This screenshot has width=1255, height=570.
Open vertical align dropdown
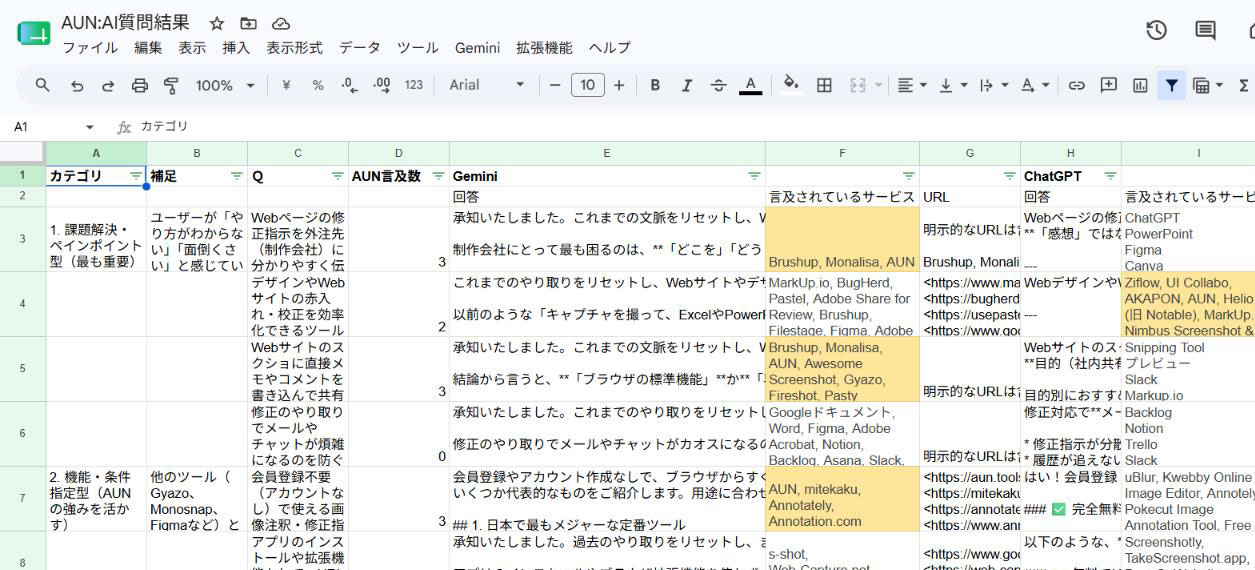click(x=952, y=85)
